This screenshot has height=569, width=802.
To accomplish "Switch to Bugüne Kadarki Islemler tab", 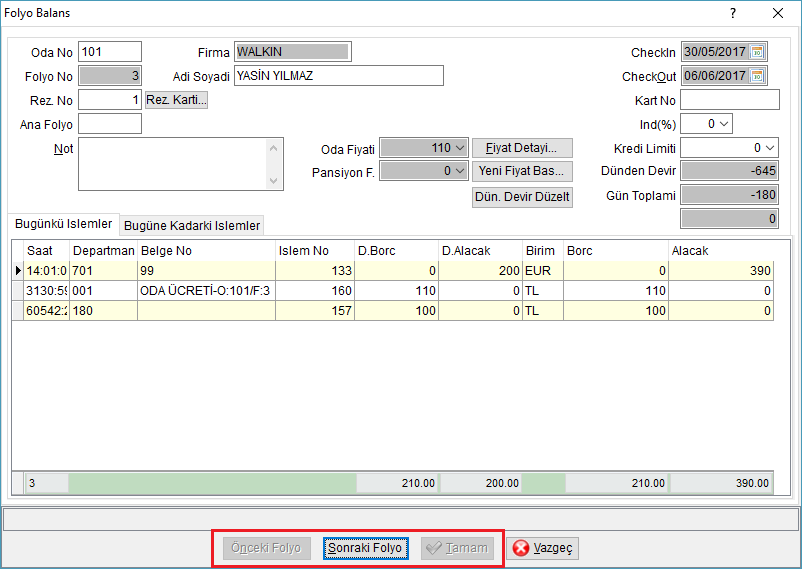I will 192,226.
